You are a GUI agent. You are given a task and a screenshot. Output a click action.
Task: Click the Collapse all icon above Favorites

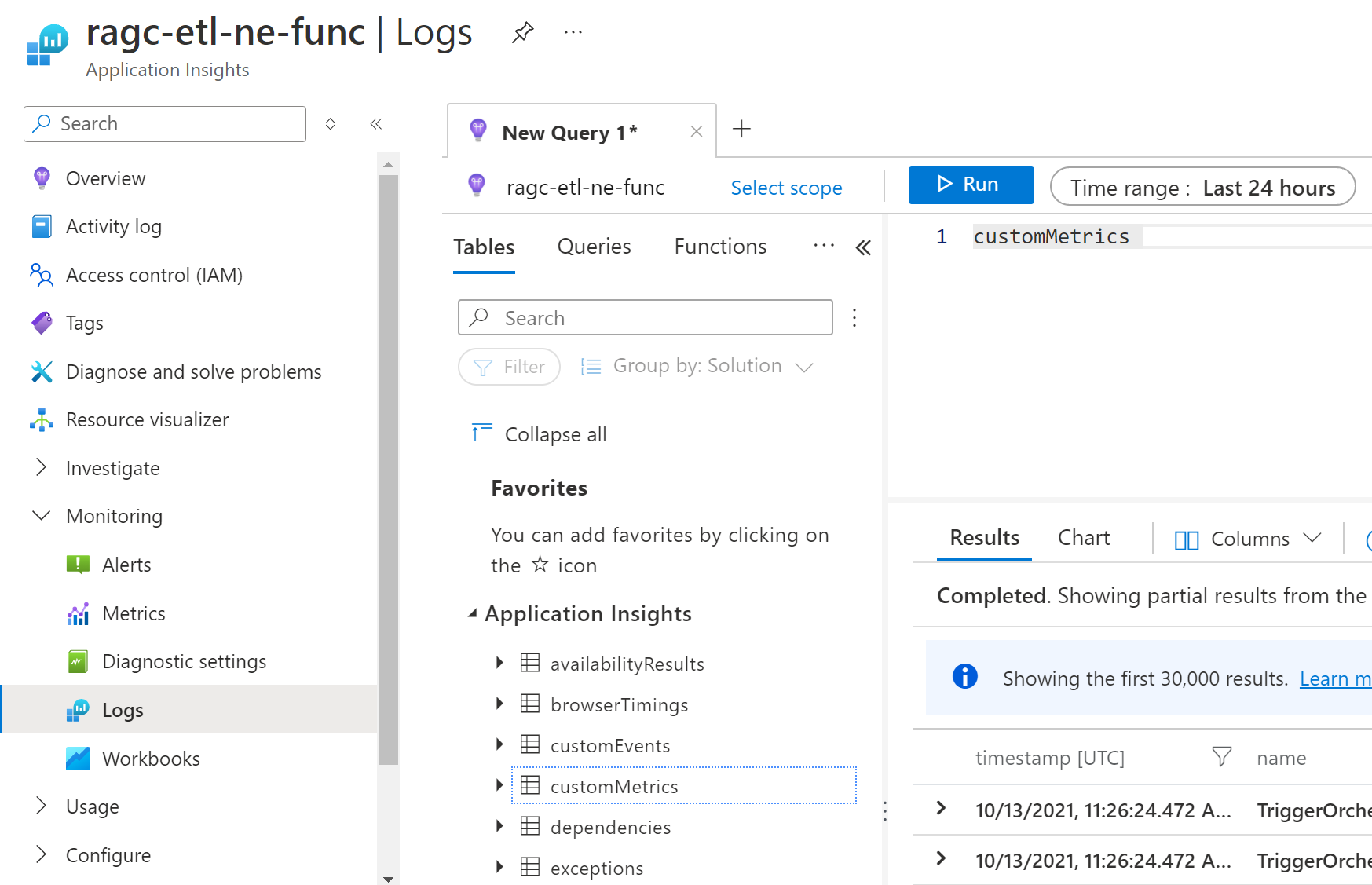482,433
